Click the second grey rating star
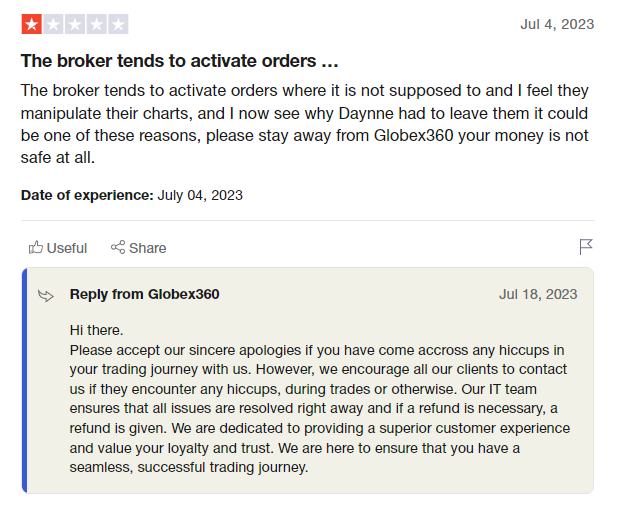Screen dimensions: 617x512 coord(53,24)
